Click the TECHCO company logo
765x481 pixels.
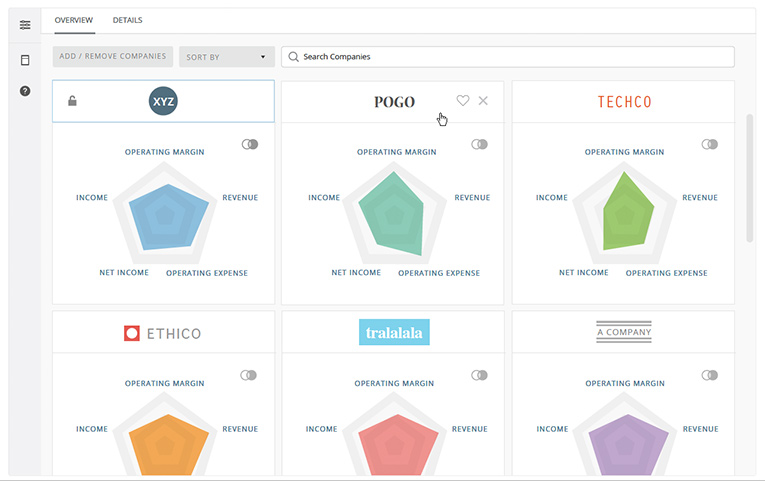click(624, 101)
